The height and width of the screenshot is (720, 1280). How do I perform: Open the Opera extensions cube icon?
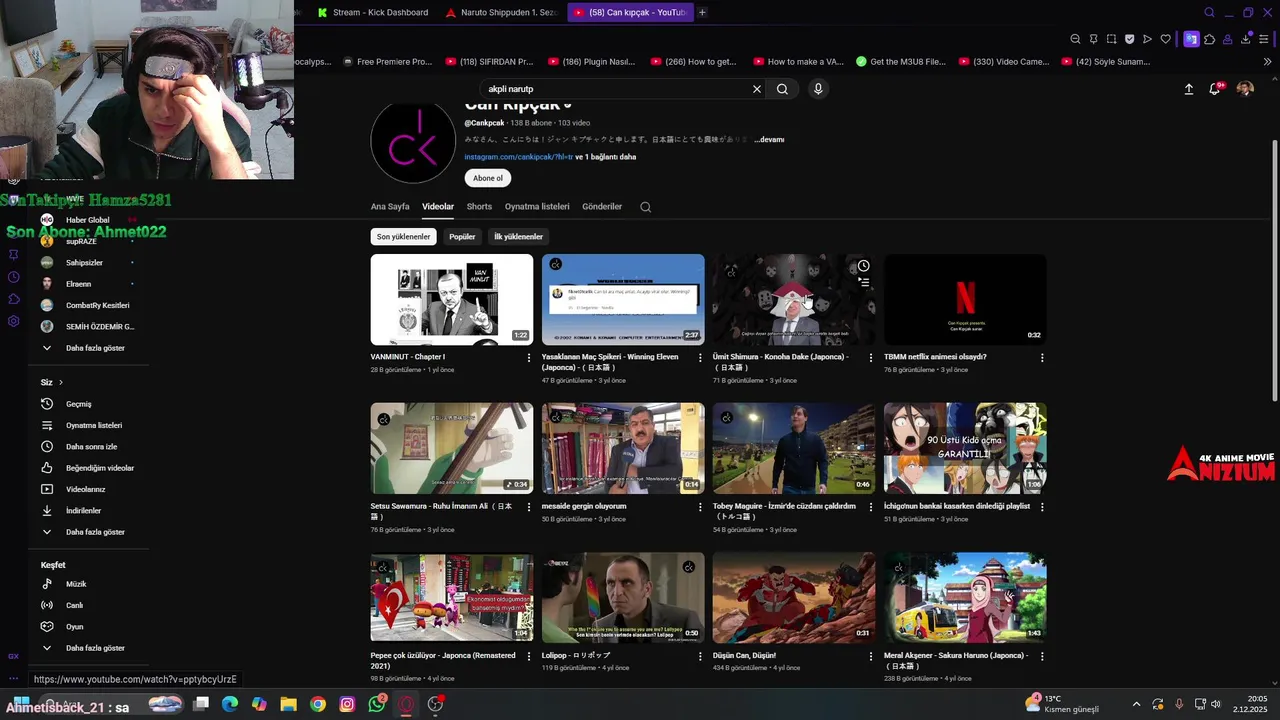tap(1209, 39)
